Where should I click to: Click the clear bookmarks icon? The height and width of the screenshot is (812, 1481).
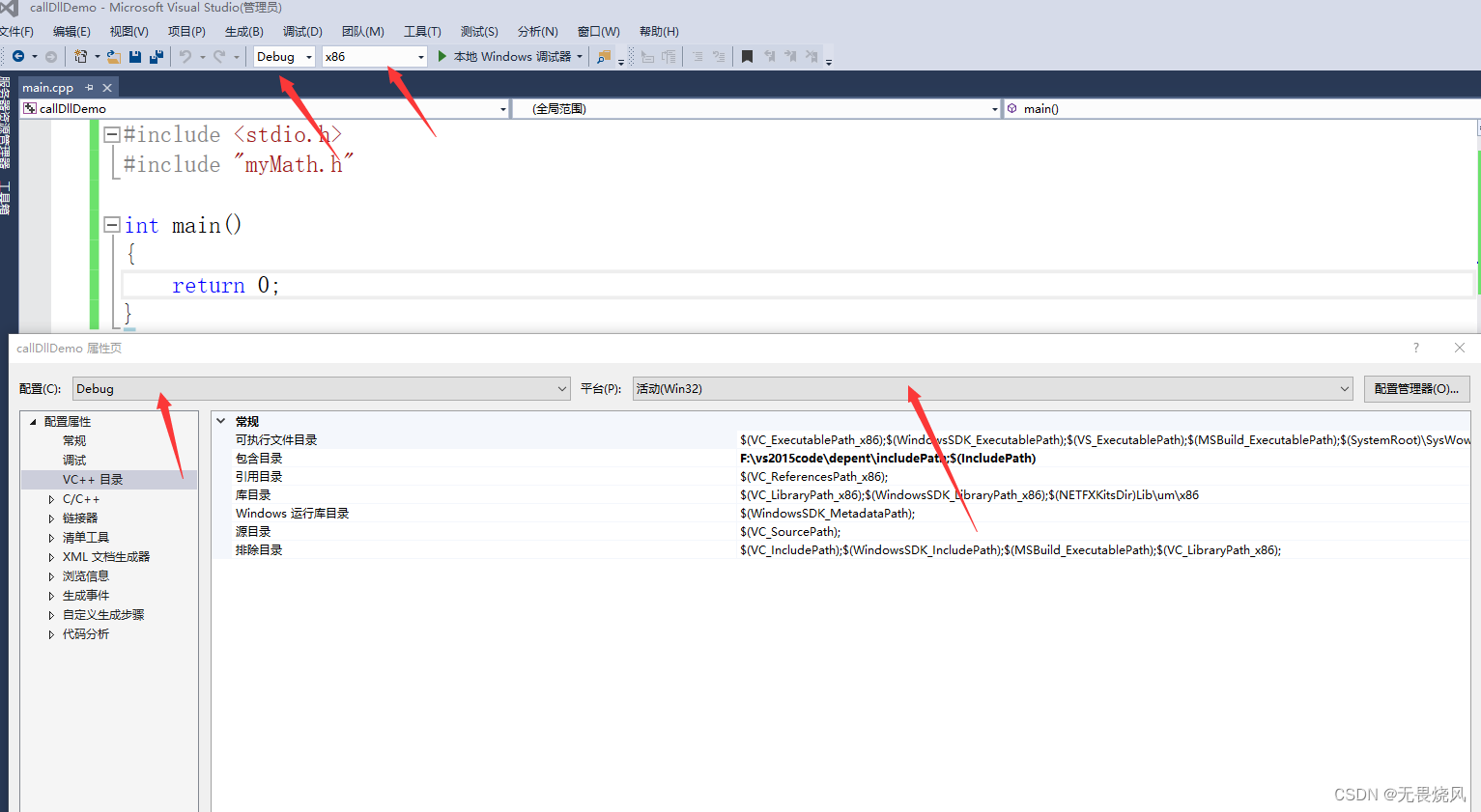(812, 57)
